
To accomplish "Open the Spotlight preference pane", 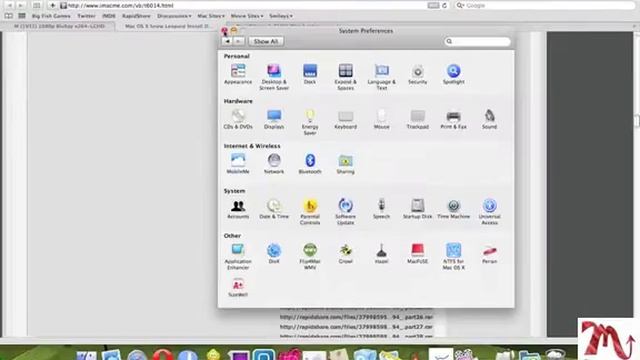I will tap(453, 74).
